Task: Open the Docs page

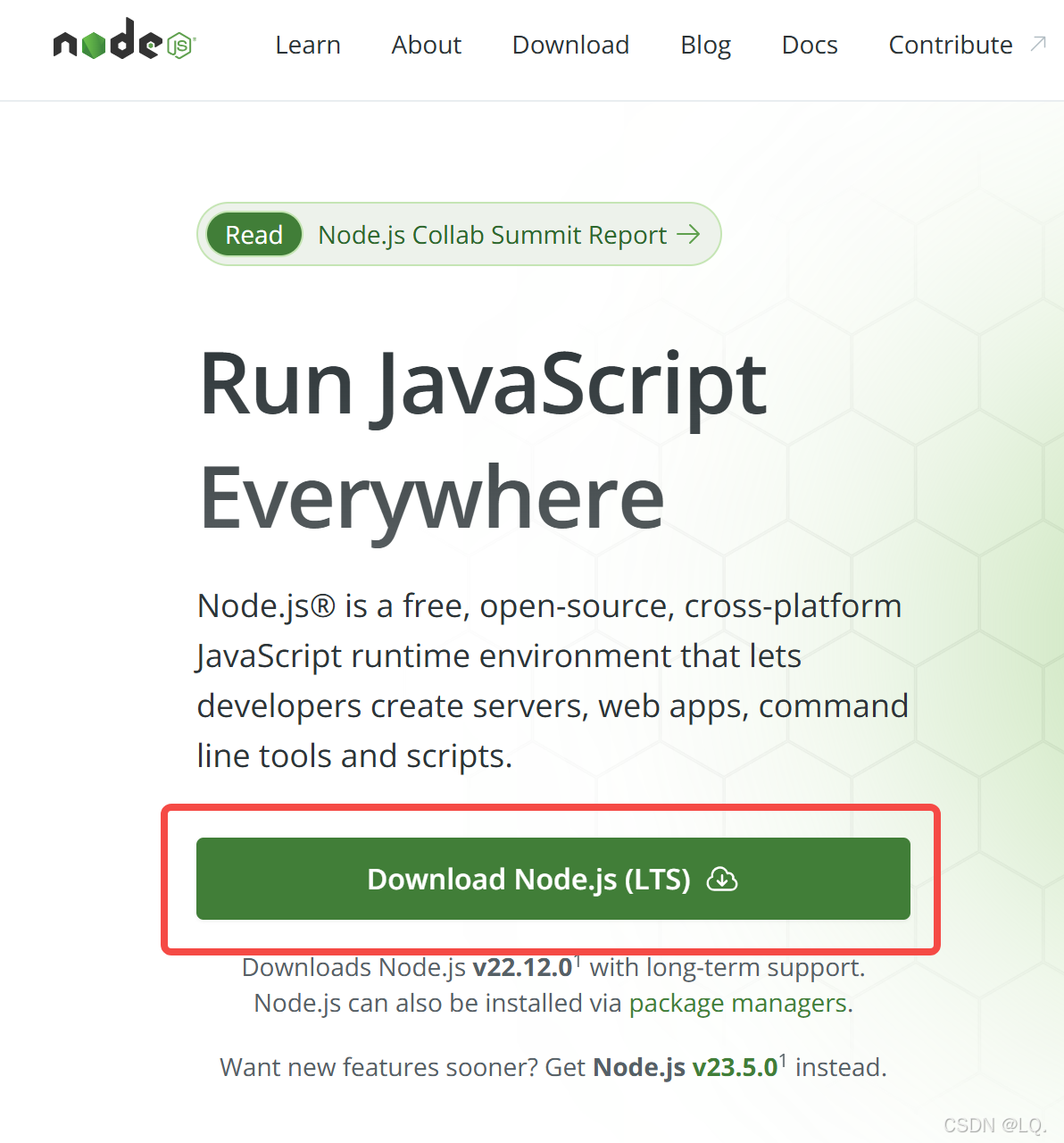Action: (x=810, y=45)
